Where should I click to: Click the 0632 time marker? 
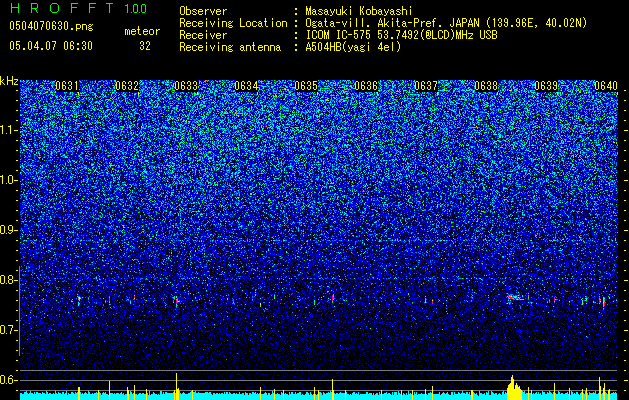point(127,86)
